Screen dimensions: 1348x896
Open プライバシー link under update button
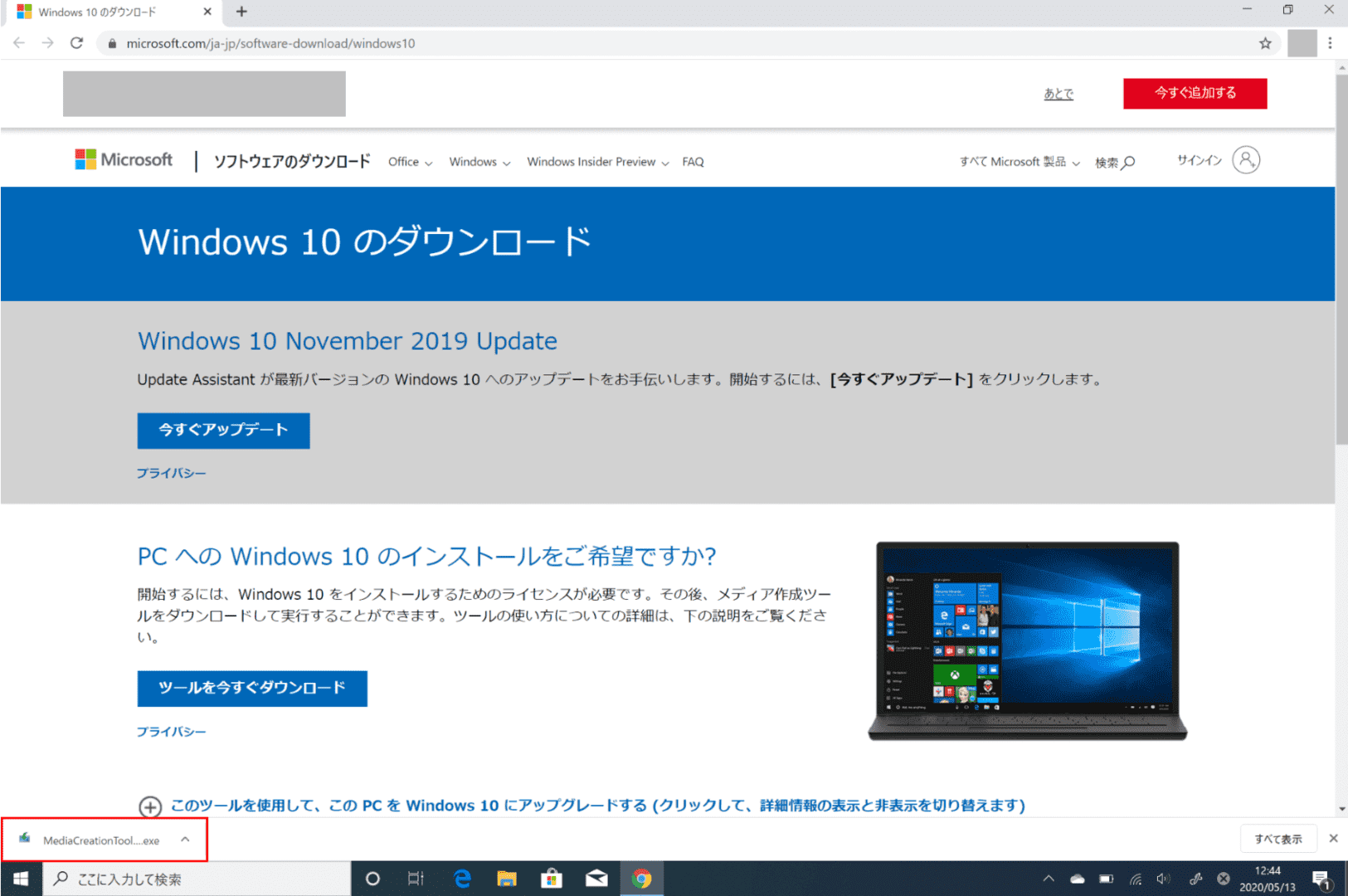click(x=171, y=473)
